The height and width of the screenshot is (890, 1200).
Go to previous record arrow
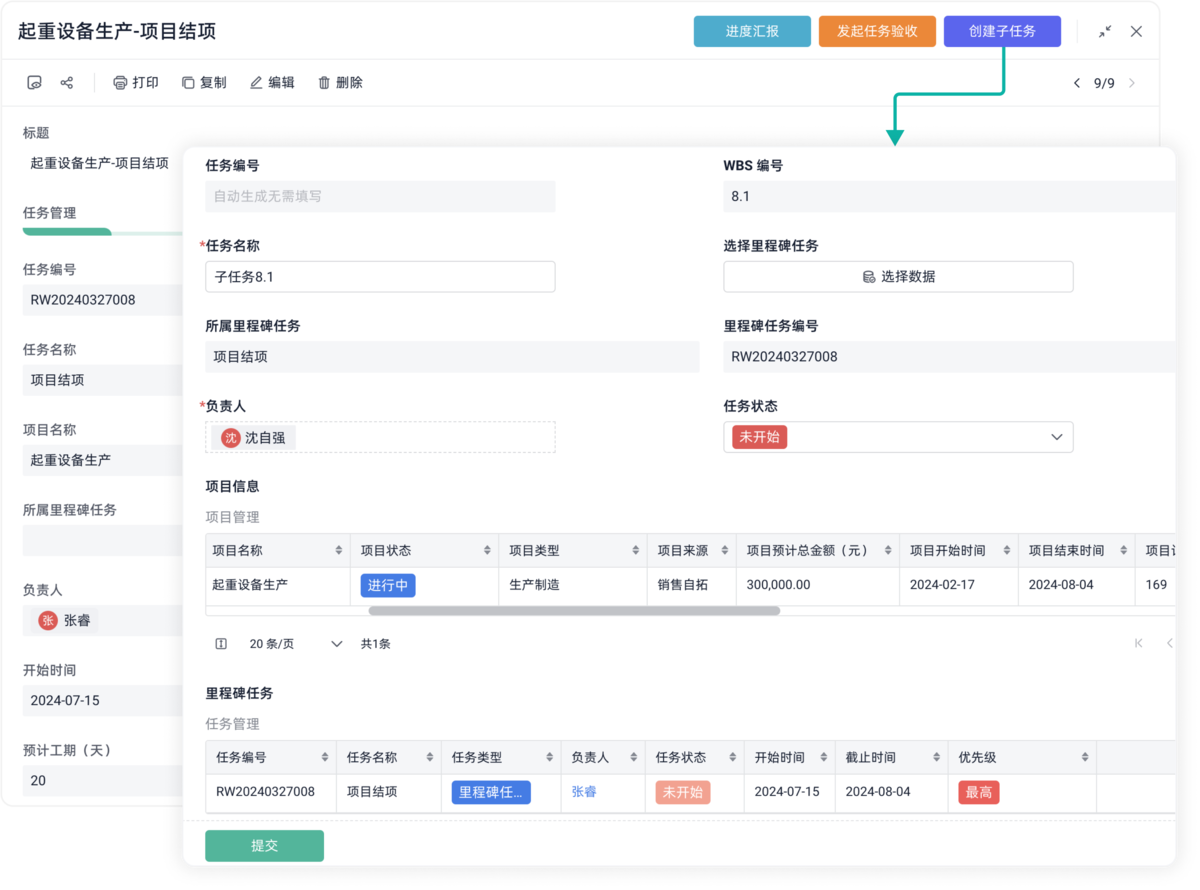tap(1077, 83)
